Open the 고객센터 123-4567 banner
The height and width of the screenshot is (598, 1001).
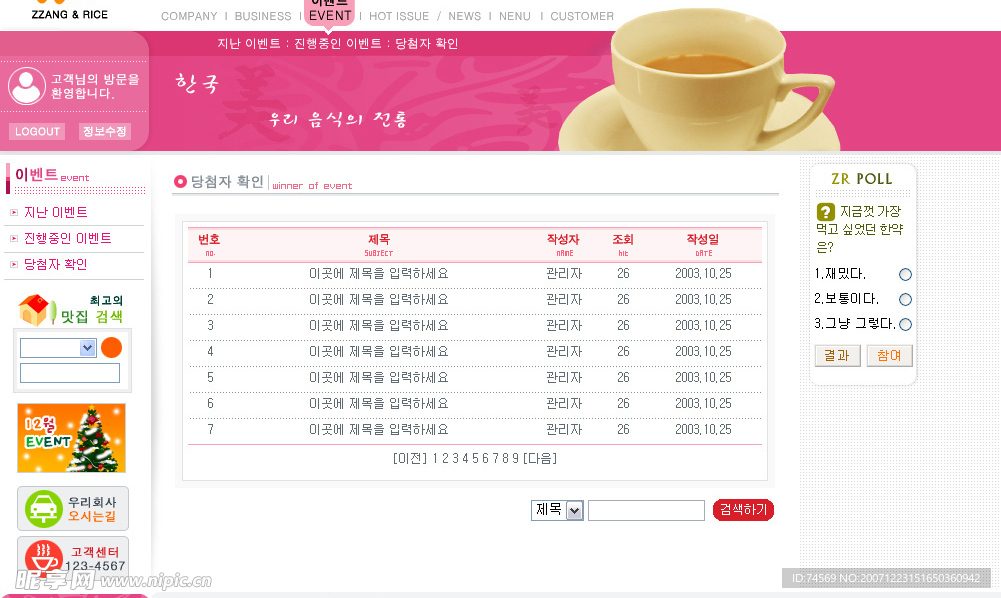[73, 557]
